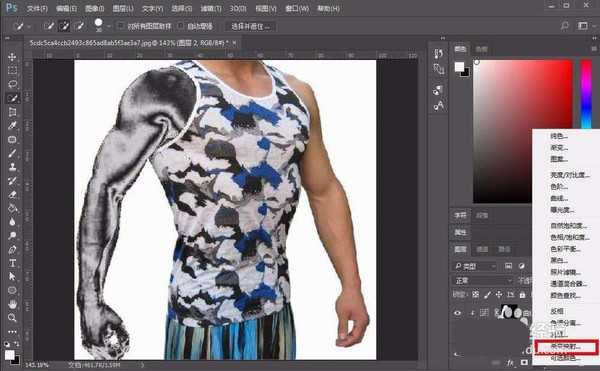Choose 渐变映射 highlighted in the adjustment menu

(566, 347)
